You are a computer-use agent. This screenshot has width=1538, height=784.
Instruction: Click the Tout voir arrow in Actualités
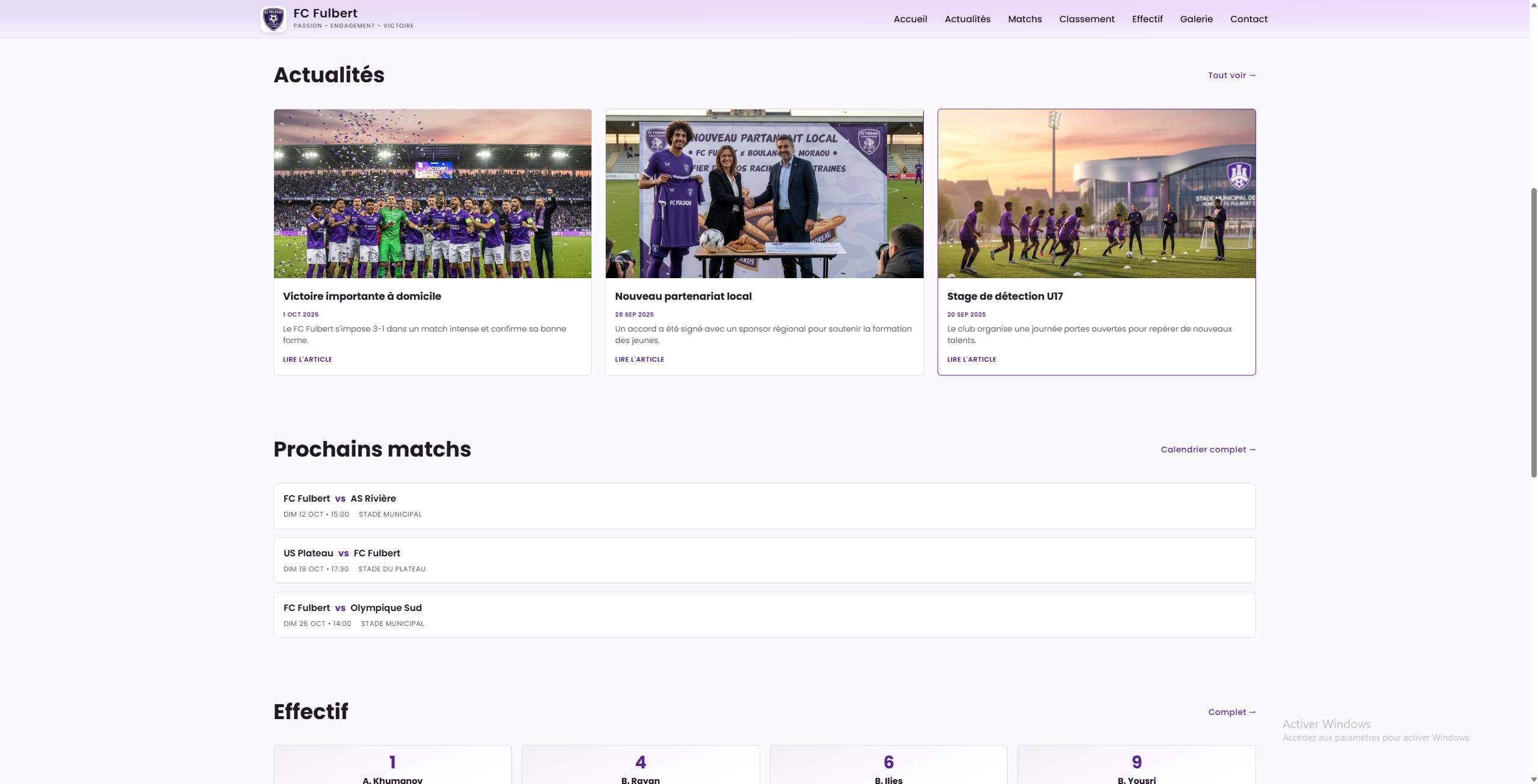click(x=1231, y=74)
